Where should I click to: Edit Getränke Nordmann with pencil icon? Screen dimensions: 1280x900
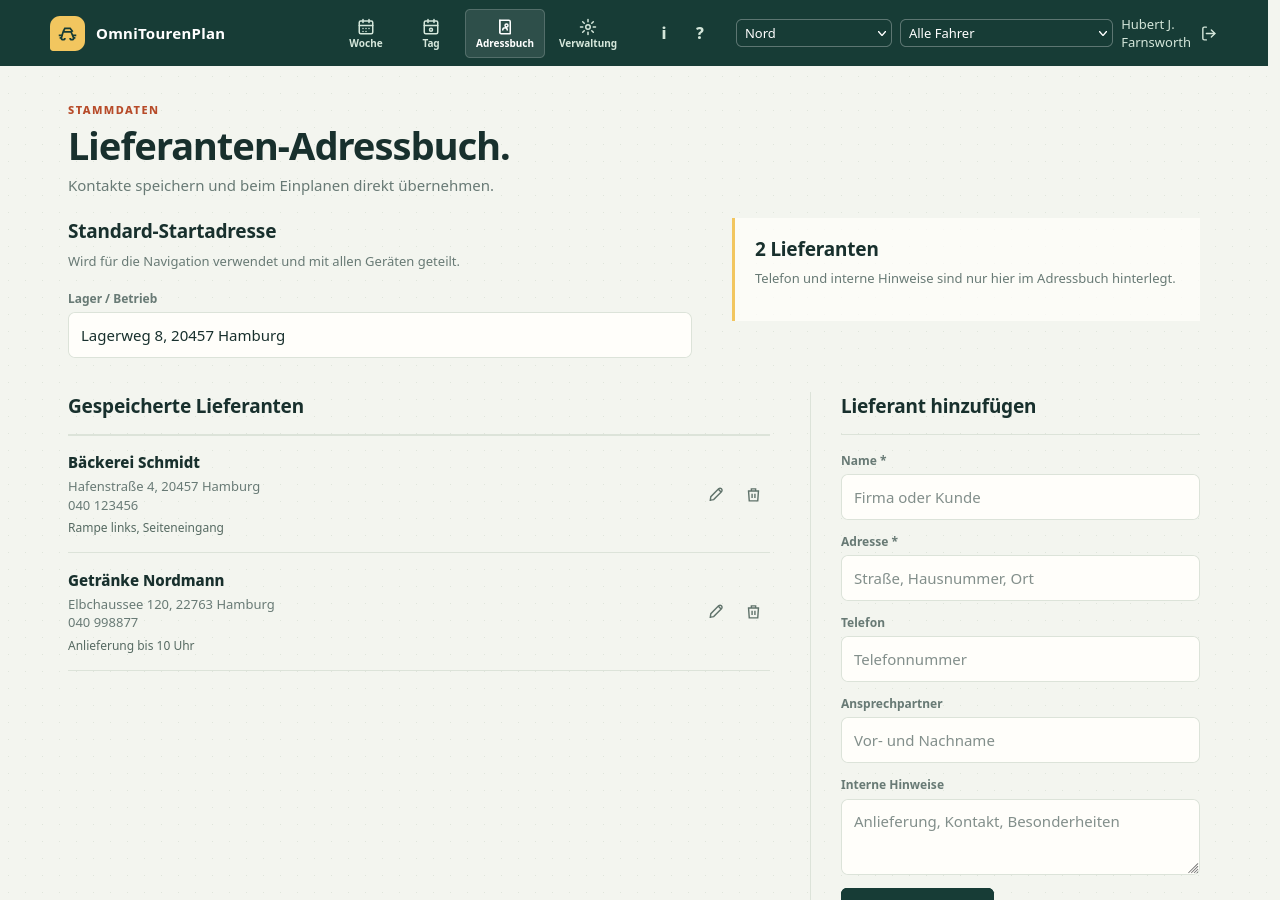716,611
